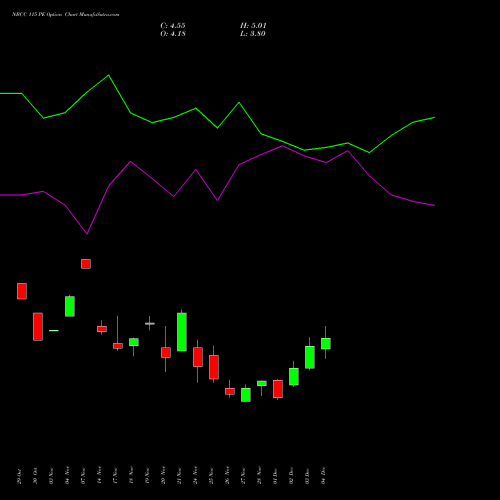500x500 pixels.
Task: Click the tall green candle for 21 Nov
Action: [x=182, y=332]
